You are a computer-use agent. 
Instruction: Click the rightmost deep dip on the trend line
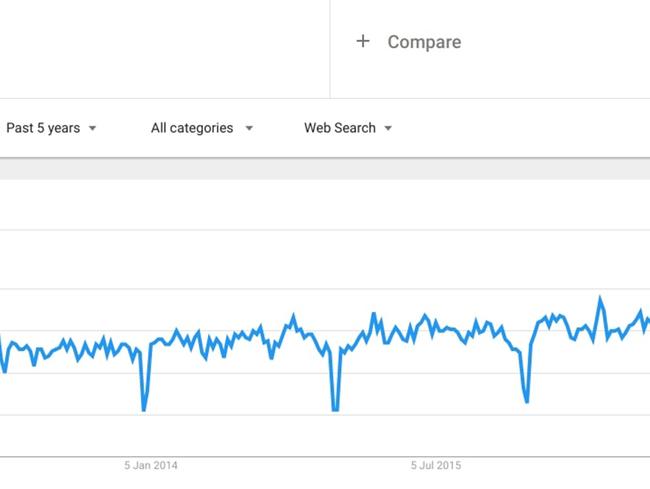coord(526,401)
